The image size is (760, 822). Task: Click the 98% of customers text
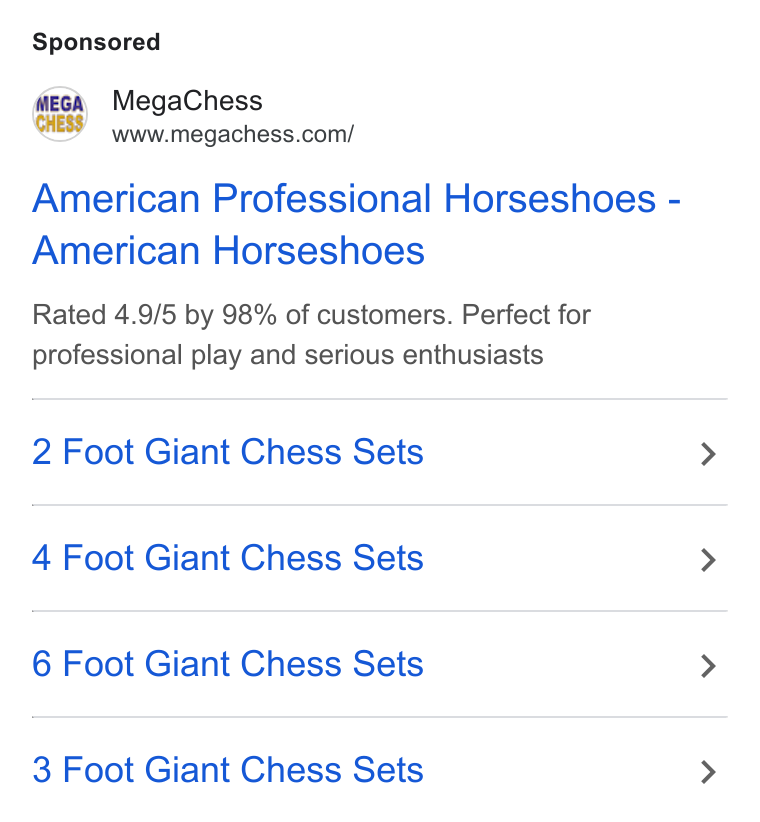point(337,315)
